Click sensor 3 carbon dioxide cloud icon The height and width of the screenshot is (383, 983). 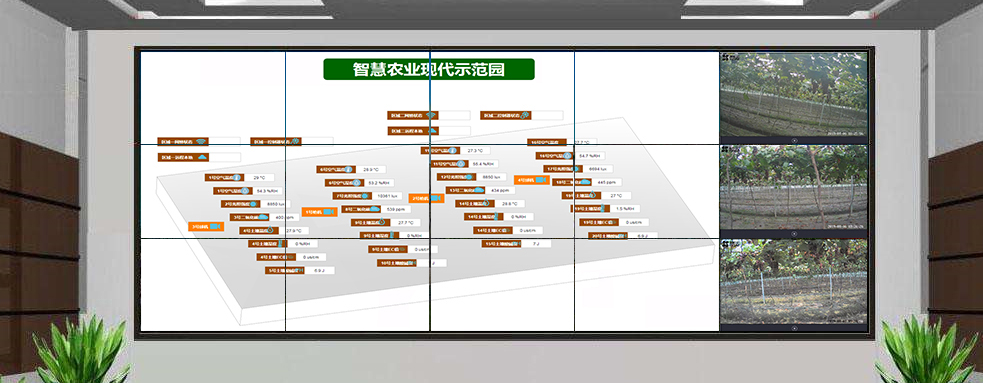click(264, 218)
